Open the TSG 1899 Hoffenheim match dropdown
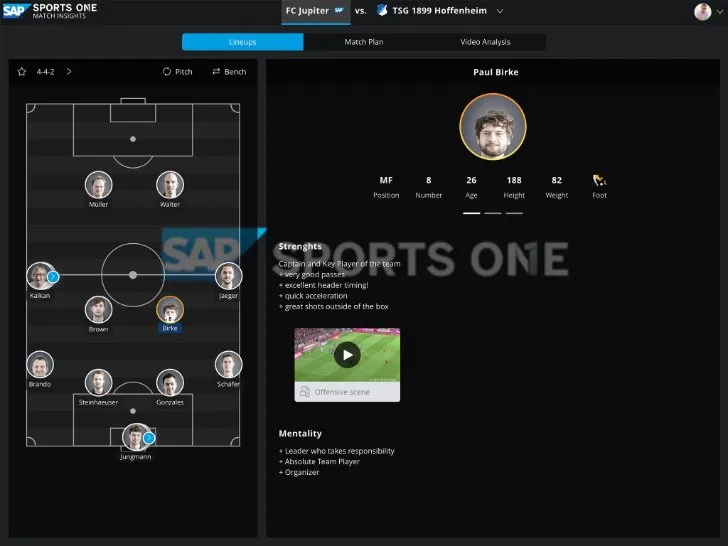This screenshot has height=546, width=728. [500, 11]
